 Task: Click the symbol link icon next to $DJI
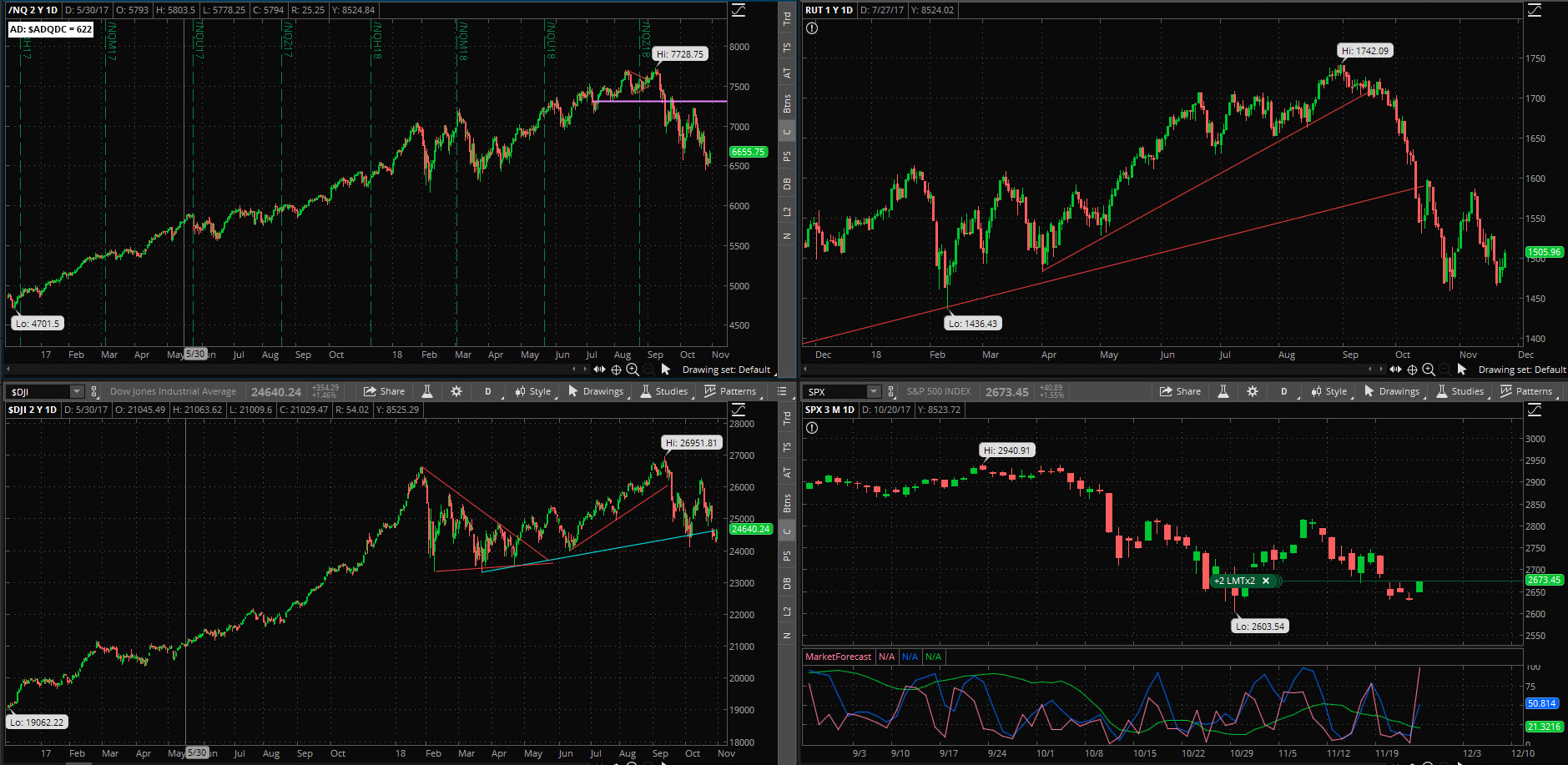[94, 391]
